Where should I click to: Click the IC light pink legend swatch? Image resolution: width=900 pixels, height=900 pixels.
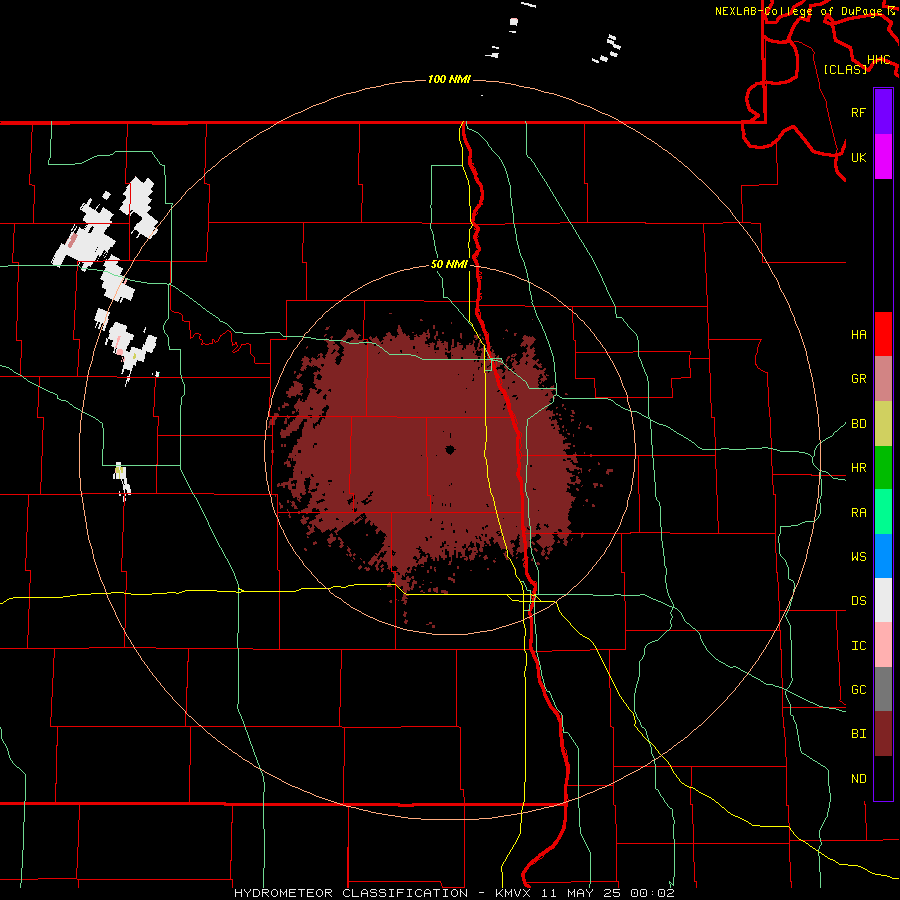click(883, 645)
